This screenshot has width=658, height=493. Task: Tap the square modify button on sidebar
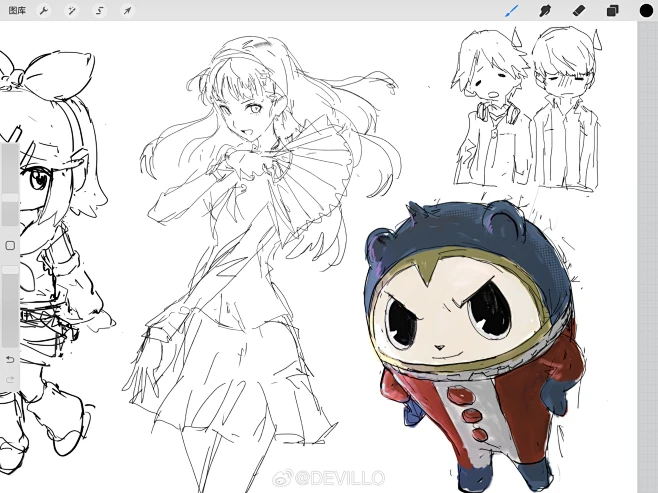tap(10, 245)
